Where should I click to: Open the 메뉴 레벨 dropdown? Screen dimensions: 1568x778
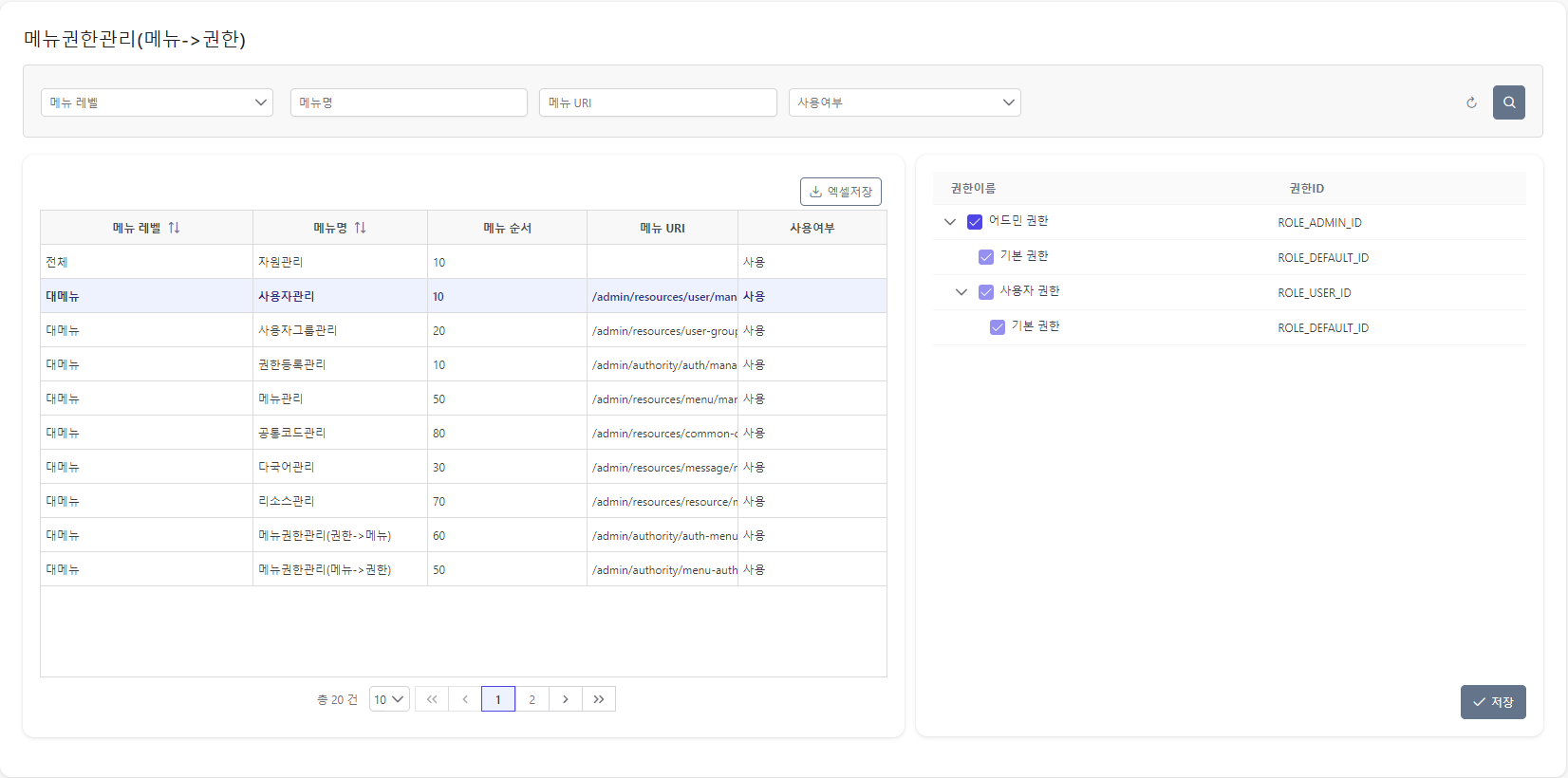(157, 102)
